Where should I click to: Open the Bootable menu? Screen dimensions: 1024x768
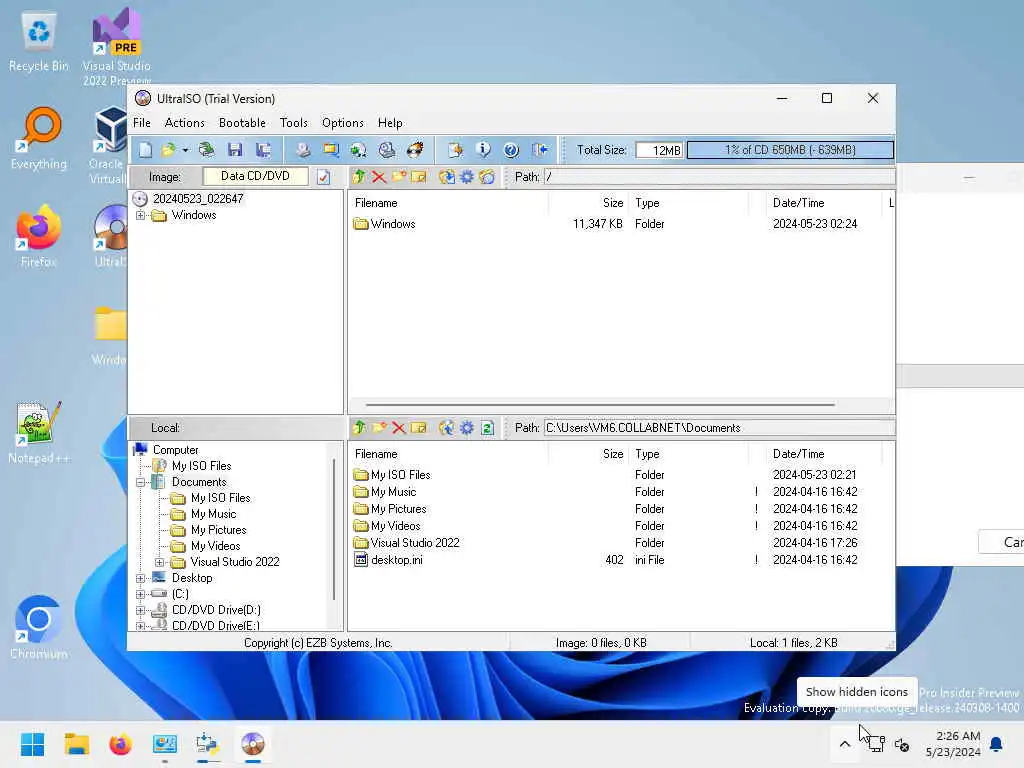[242, 123]
